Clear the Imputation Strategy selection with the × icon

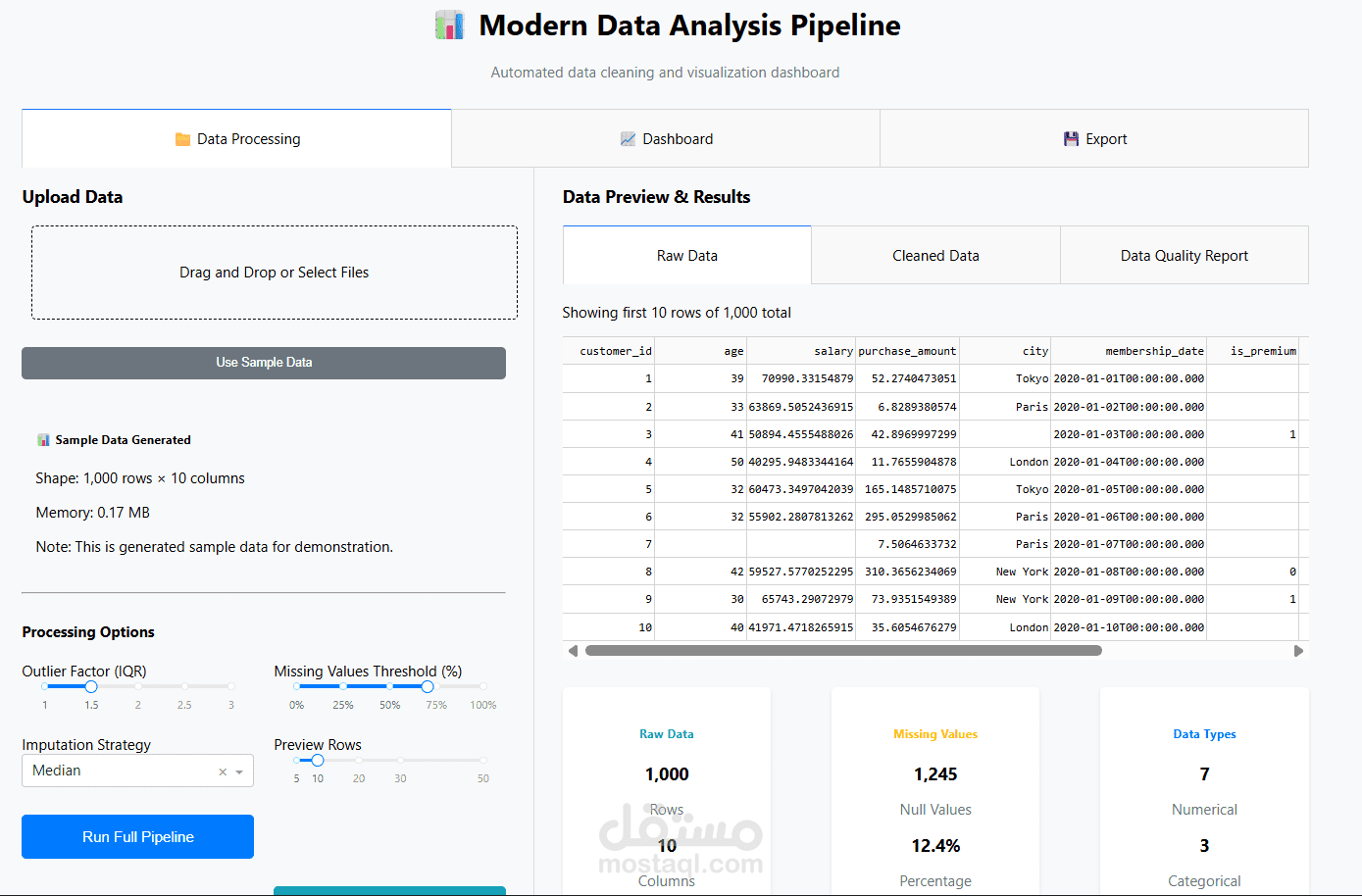(222, 771)
